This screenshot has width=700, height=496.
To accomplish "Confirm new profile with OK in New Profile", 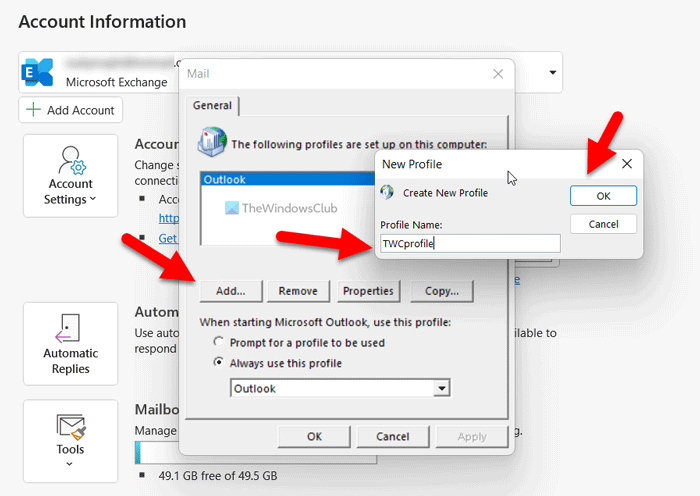I will tap(603, 196).
